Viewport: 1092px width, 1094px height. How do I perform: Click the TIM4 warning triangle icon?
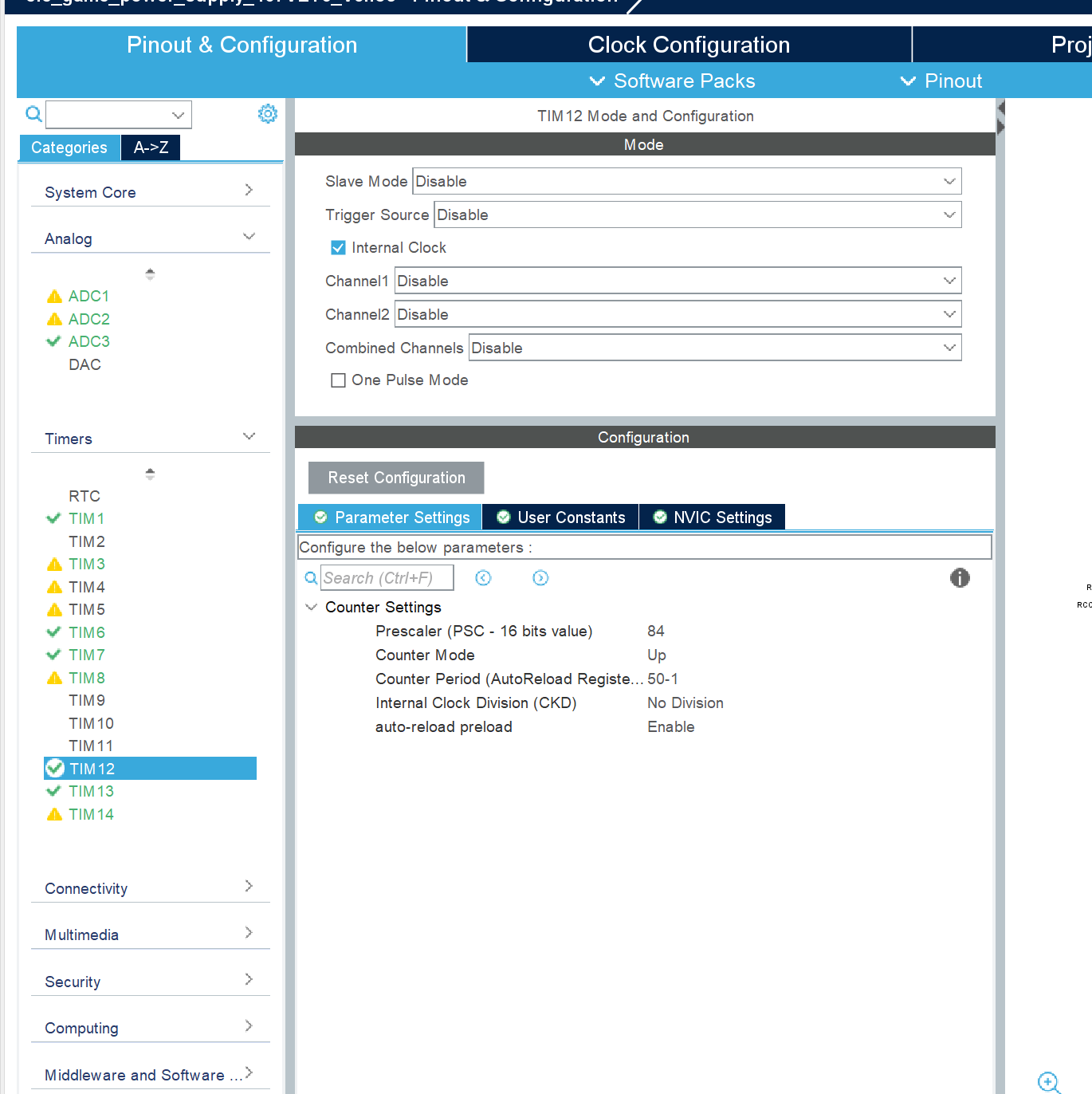click(54, 587)
